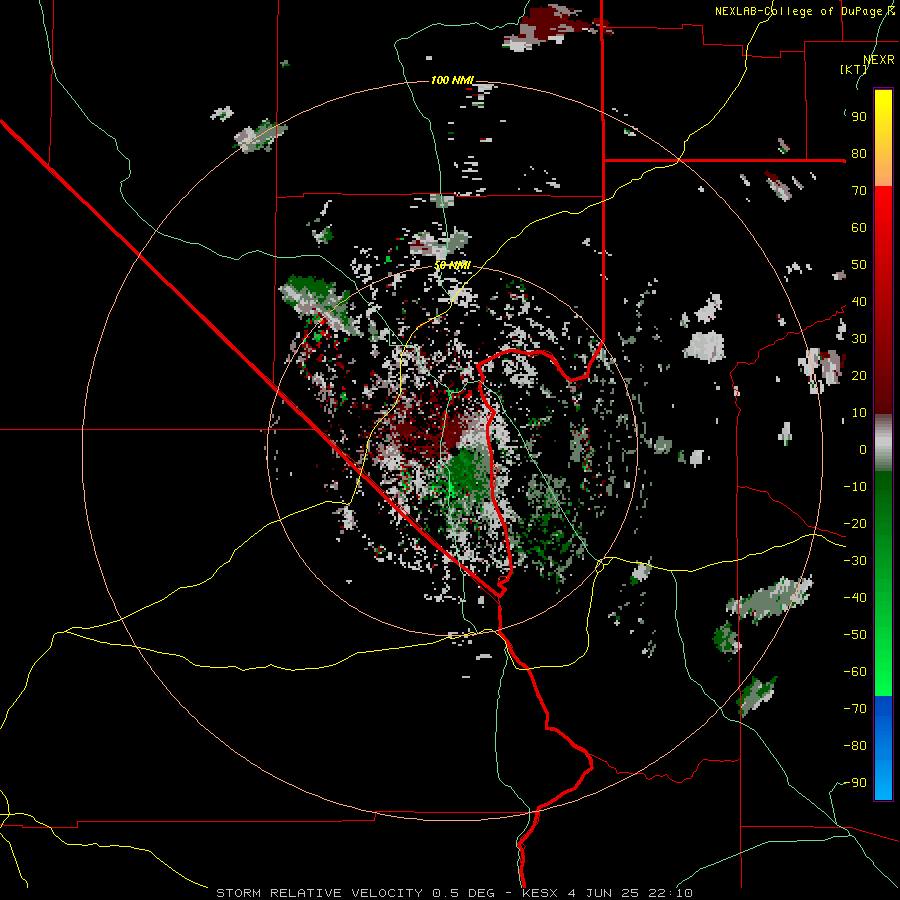Screen dimensions: 900x900
Task: Pick the -40 label on the color legend
Action: point(855,598)
